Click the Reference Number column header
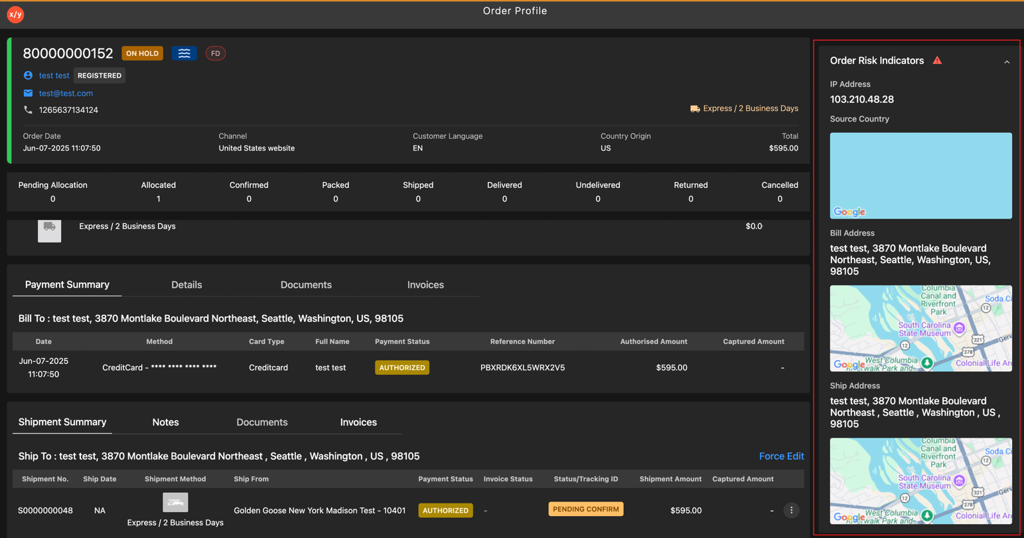Viewport: 1024px width, 538px height. point(522,341)
